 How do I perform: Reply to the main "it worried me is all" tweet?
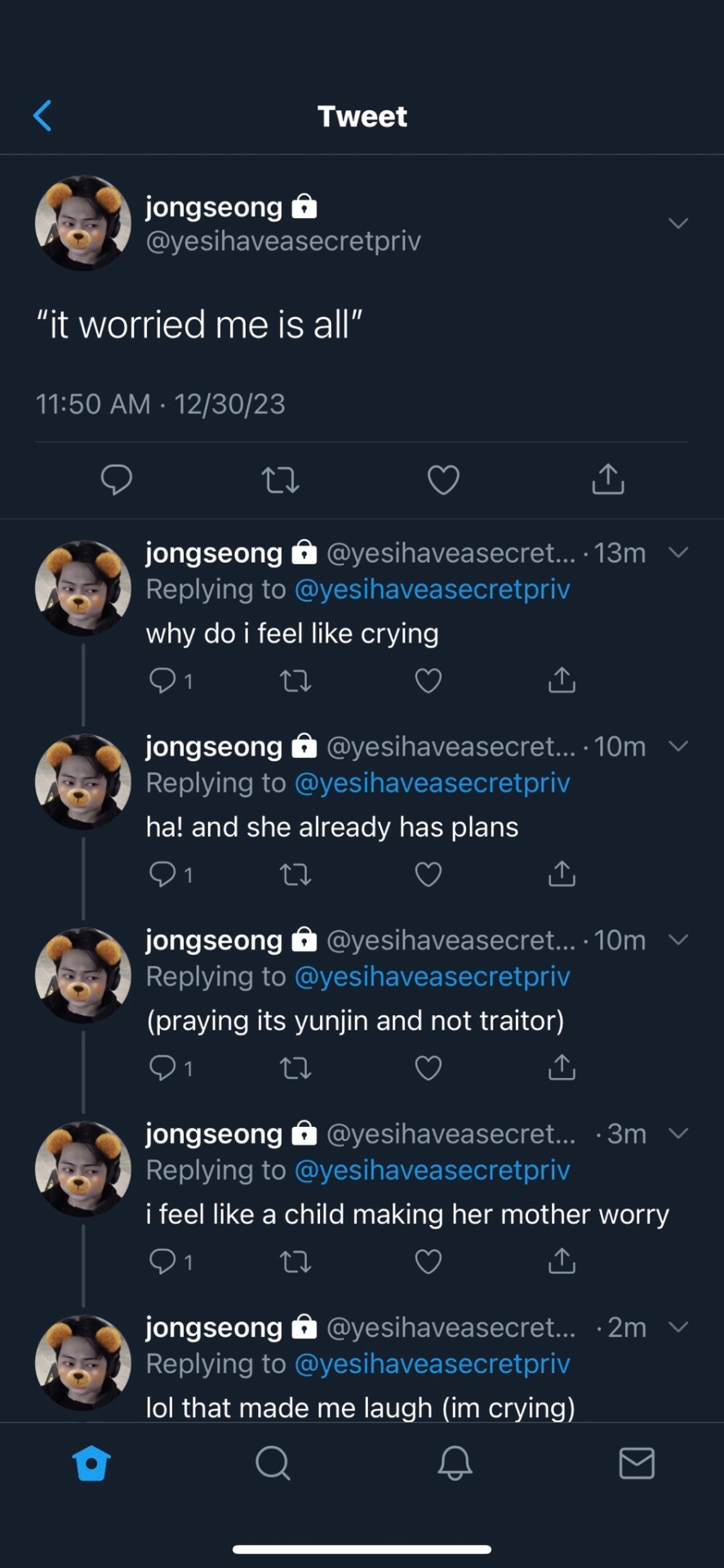point(116,479)
